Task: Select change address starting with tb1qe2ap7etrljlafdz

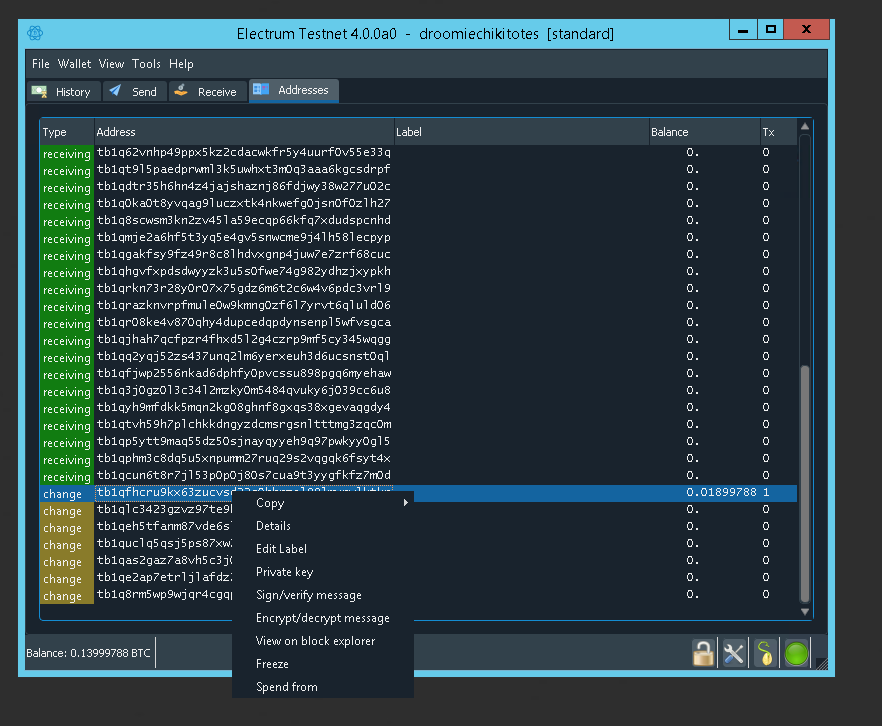Action: 164,578
